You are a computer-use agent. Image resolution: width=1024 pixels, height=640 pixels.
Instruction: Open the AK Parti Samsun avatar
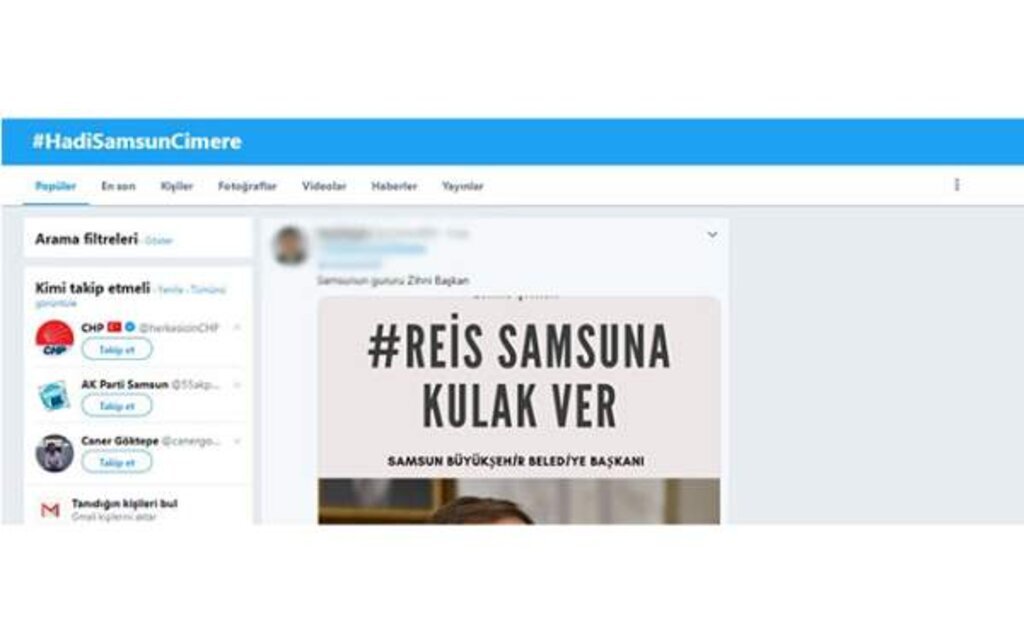[54, 395]
